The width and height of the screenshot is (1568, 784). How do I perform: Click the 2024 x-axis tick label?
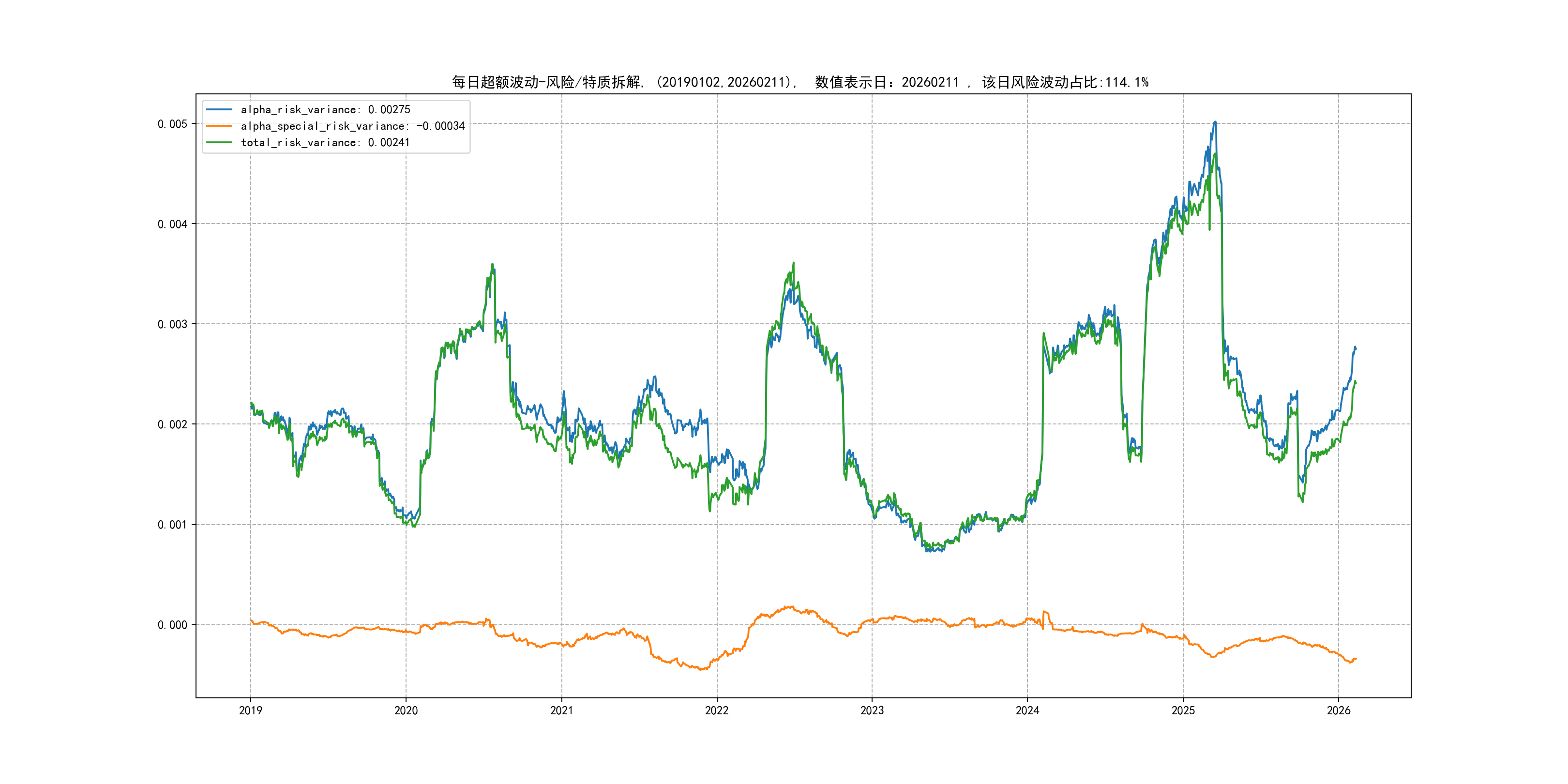1027,710
